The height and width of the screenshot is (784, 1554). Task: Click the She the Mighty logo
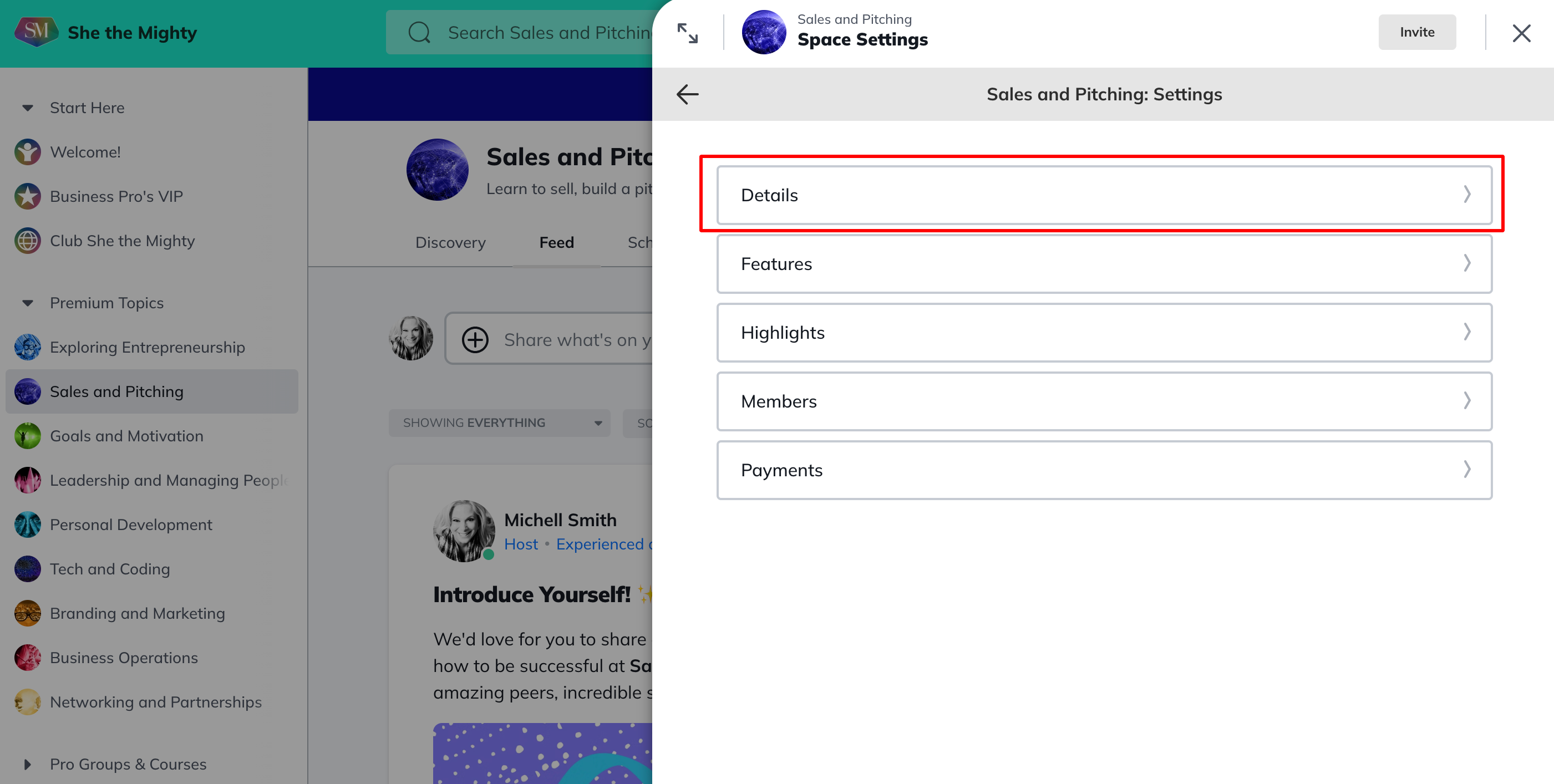click(36, 32)
